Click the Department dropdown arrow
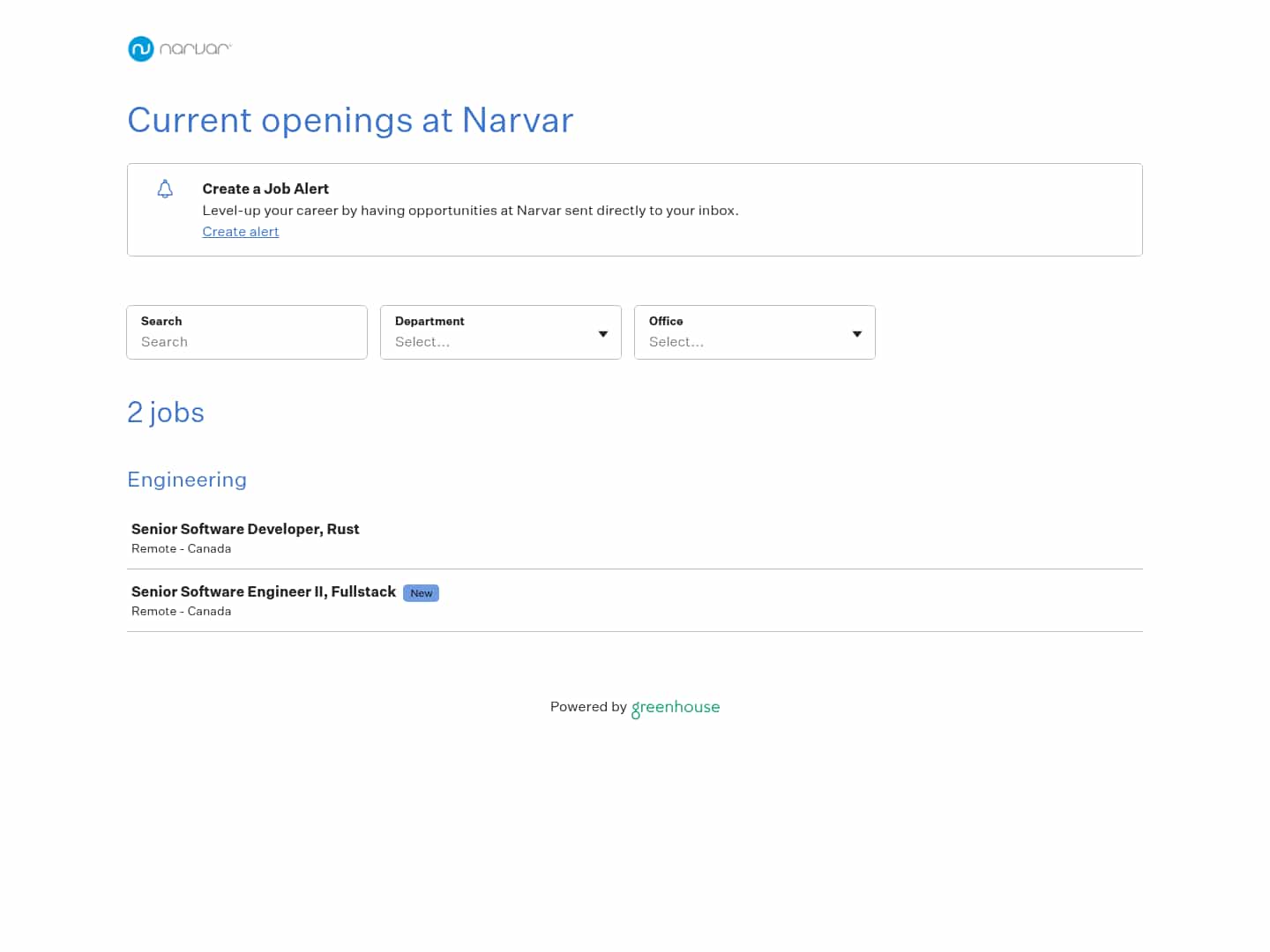The height and width of the screenshot is (952, 1270). [603, 334]
